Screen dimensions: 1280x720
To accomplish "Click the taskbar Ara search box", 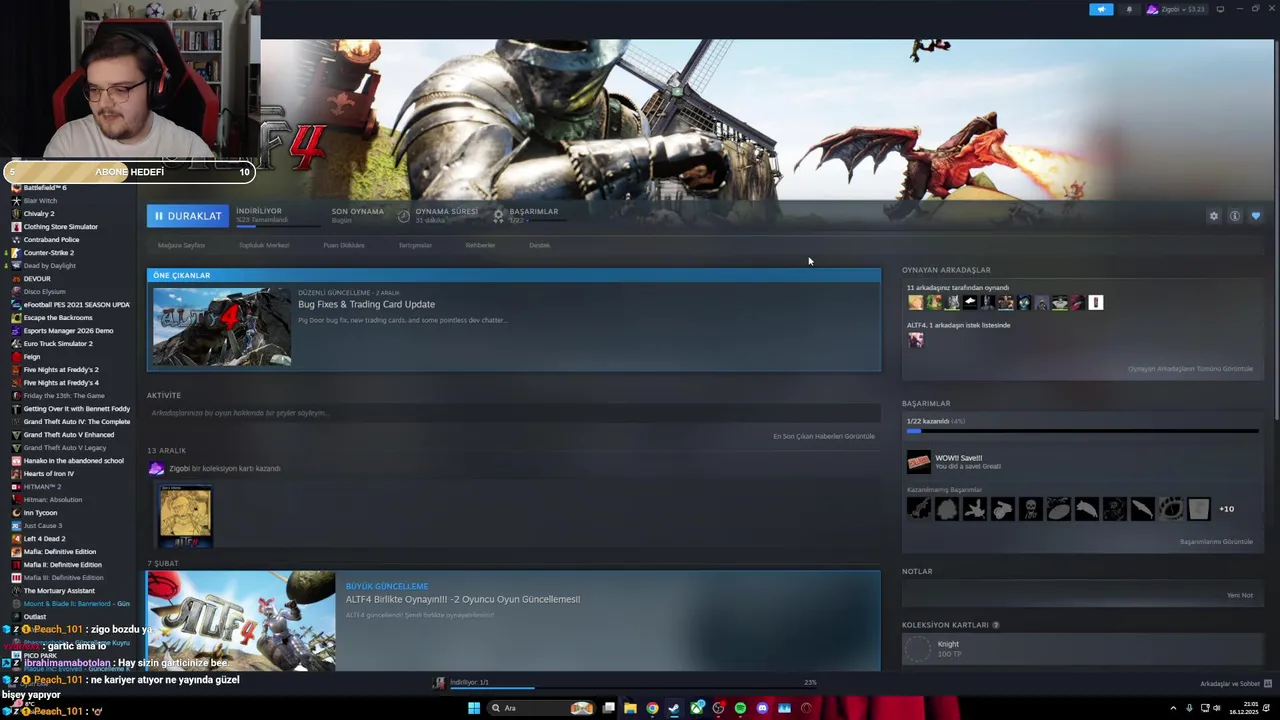I will point(541,708).
